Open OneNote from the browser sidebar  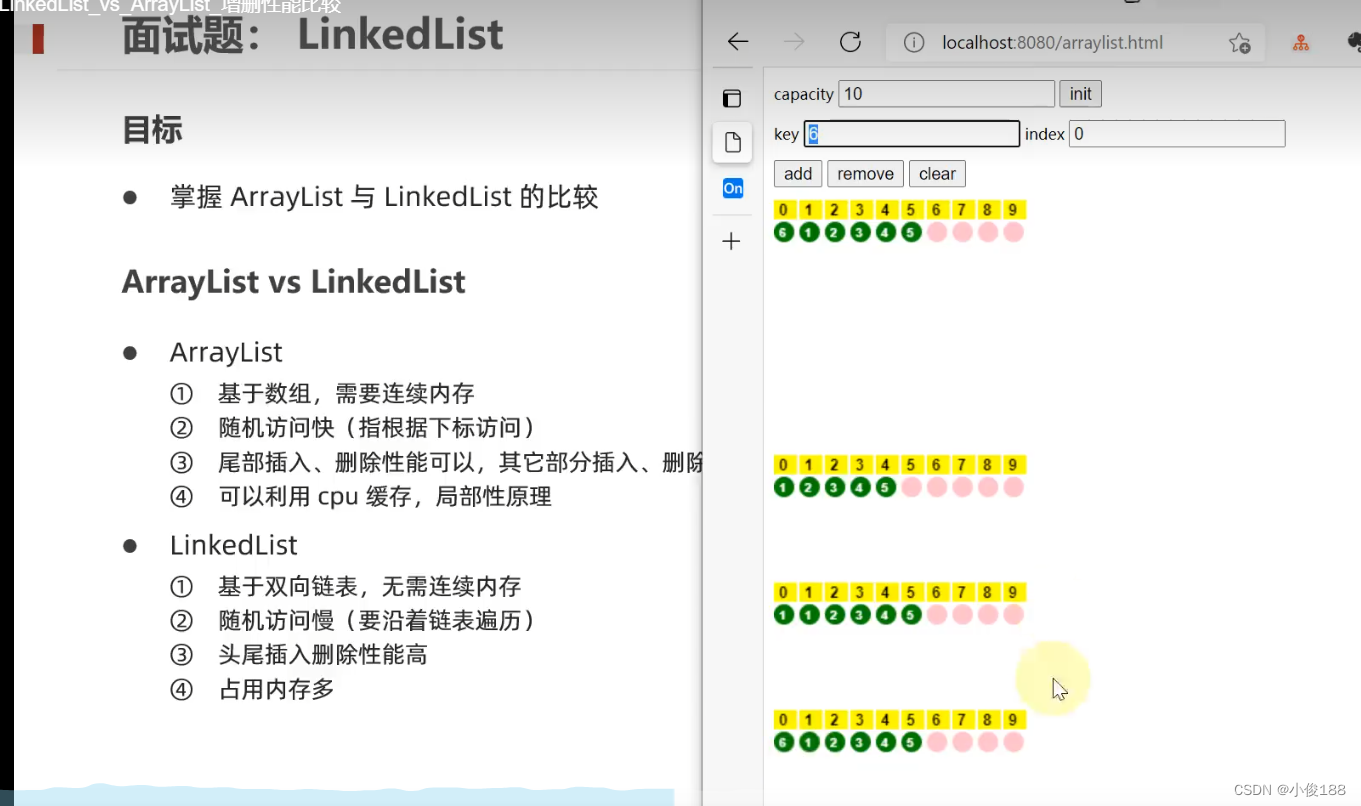[x=732, y=188]
